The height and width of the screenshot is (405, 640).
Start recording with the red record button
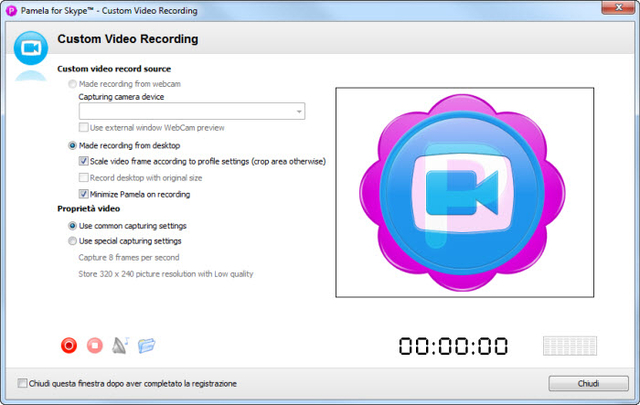[69, 345]
